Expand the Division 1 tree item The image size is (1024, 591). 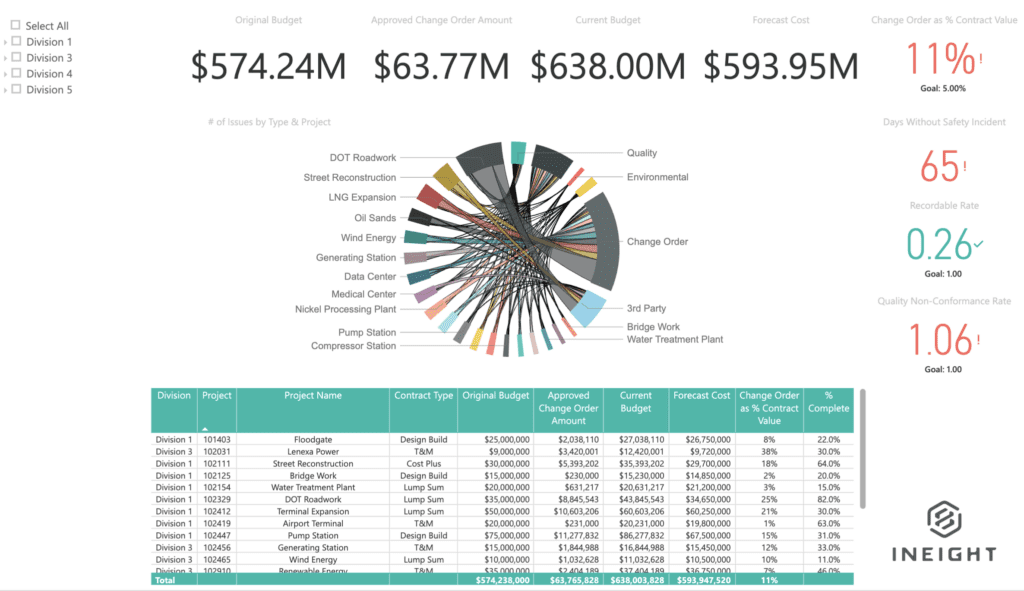click(5, 41)
